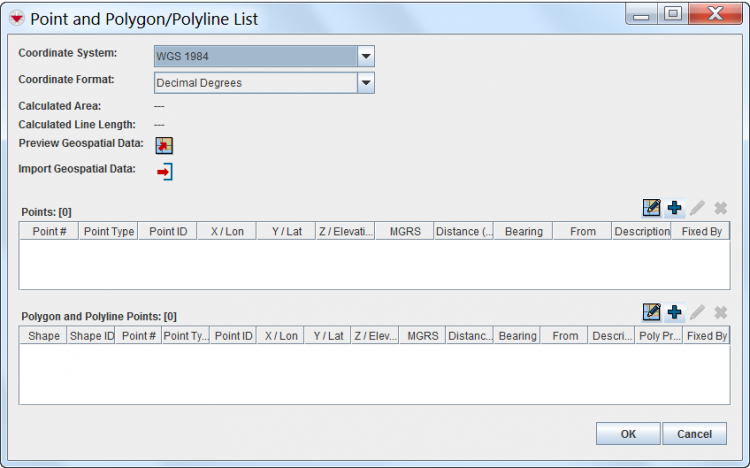Click the application icon in title bar
Screen dimensions: 750x468
16,19
